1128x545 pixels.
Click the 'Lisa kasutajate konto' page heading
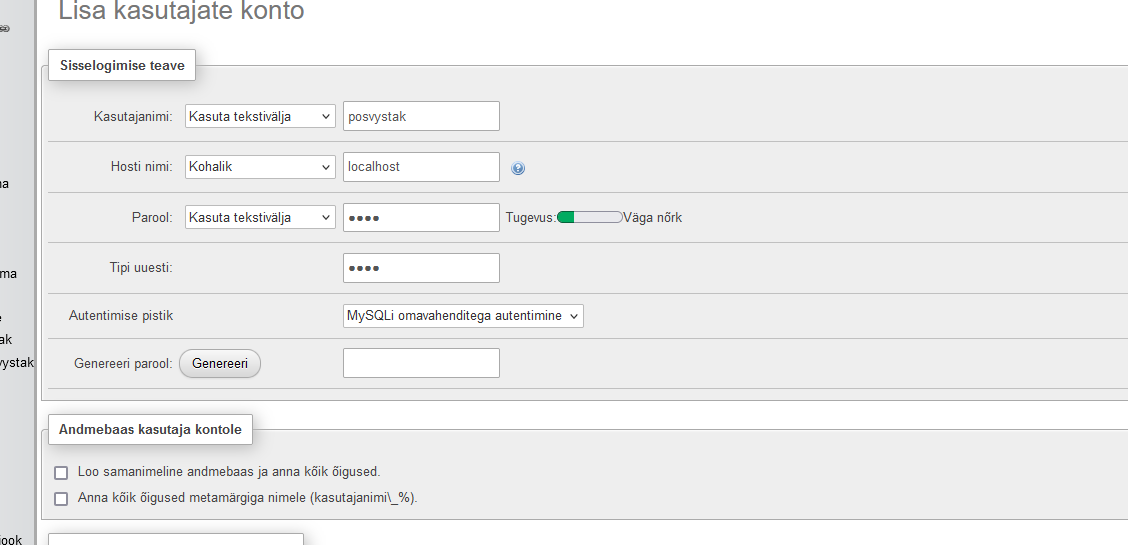[181, 12]
